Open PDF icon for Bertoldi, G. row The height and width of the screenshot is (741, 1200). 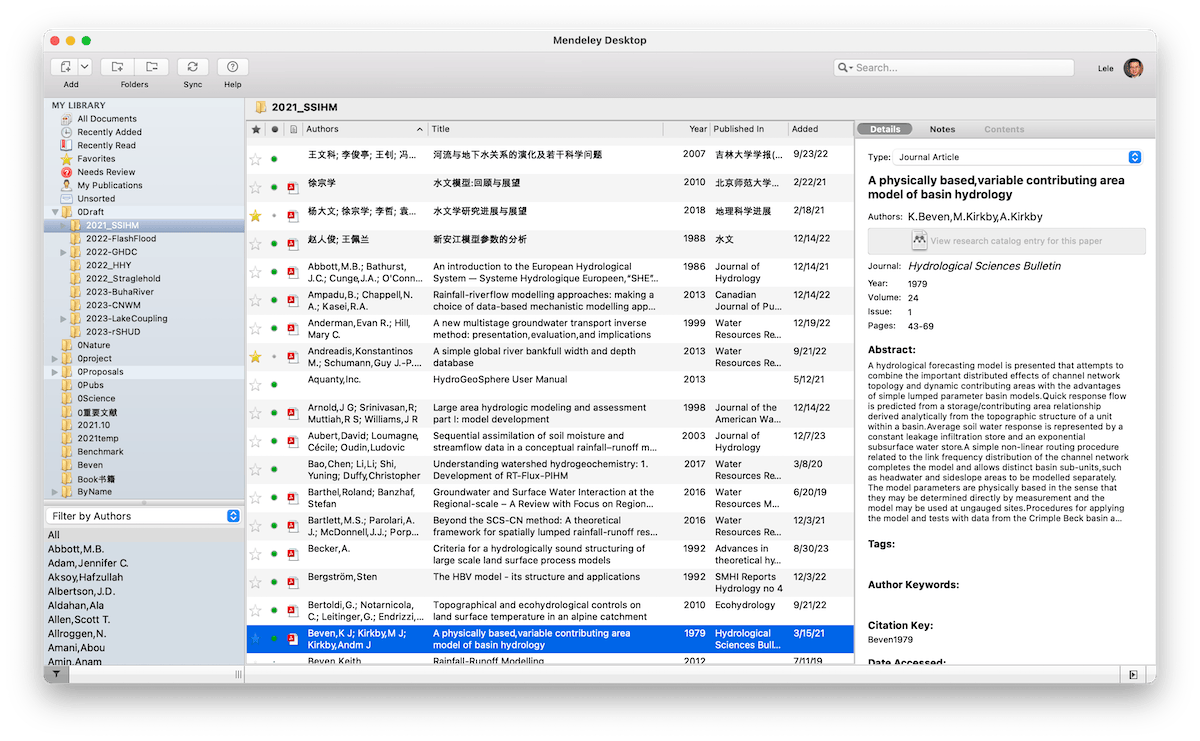293,610
